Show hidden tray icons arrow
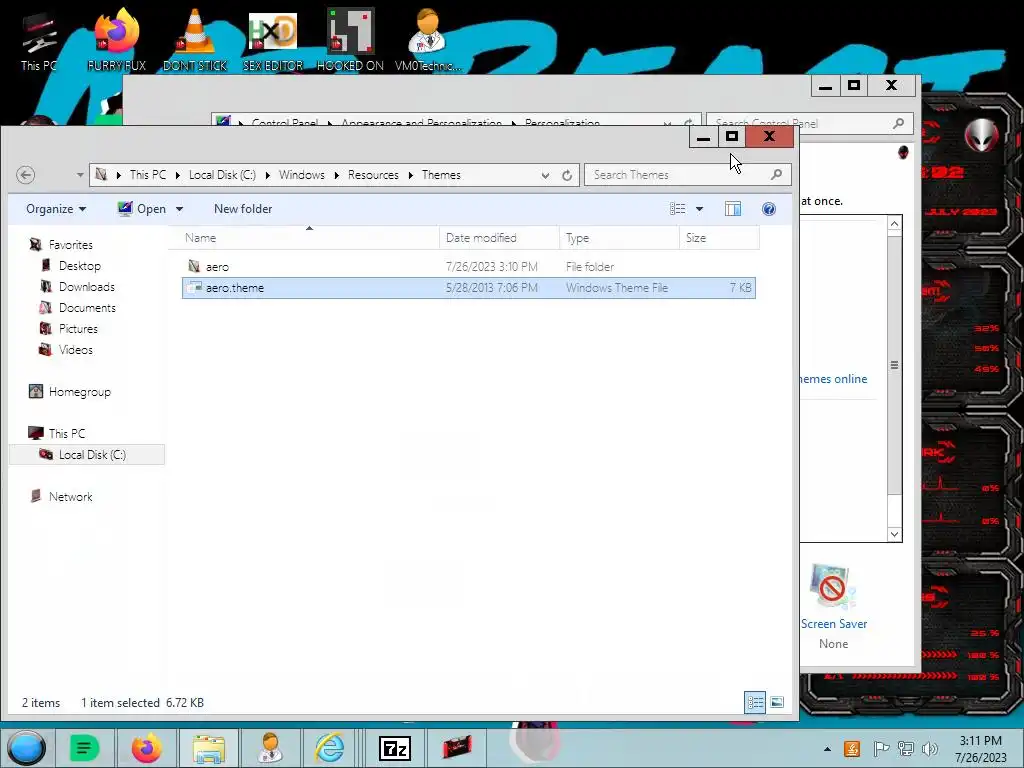This screenshot has height=768, width=1024. click(x=827, y=749)
